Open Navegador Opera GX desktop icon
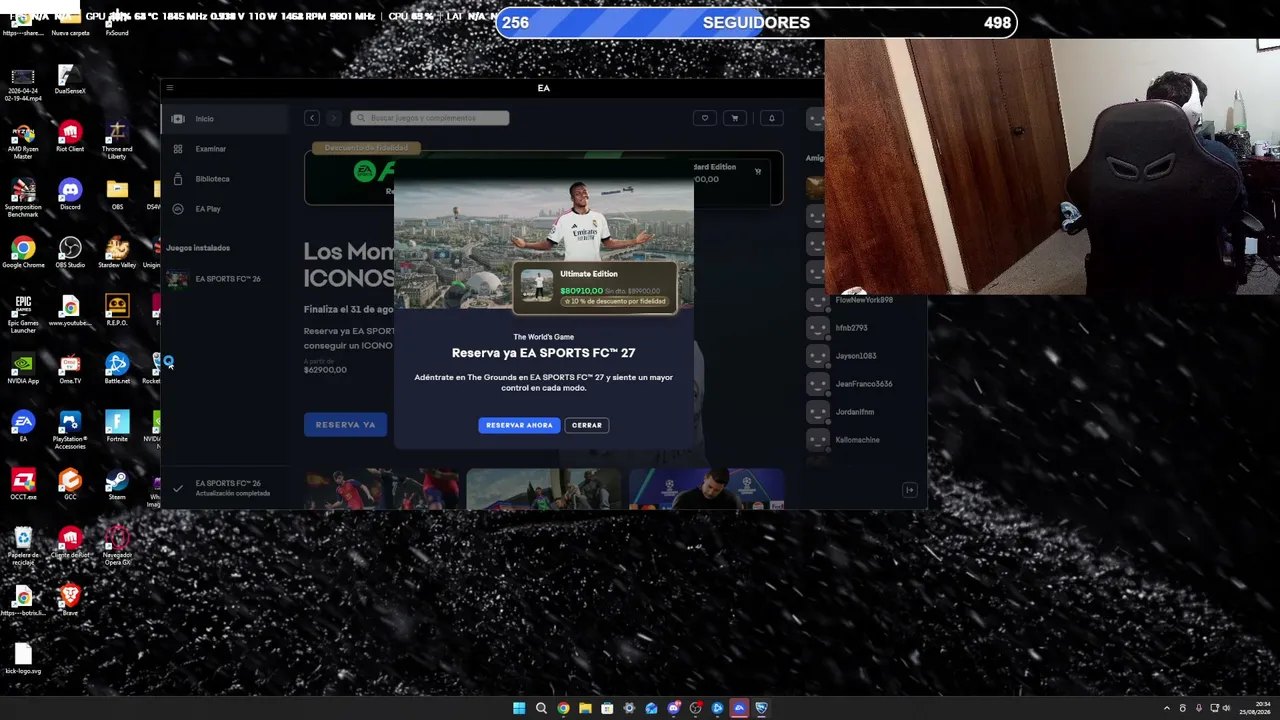1280x720 pixels. (x=117, y=546)
